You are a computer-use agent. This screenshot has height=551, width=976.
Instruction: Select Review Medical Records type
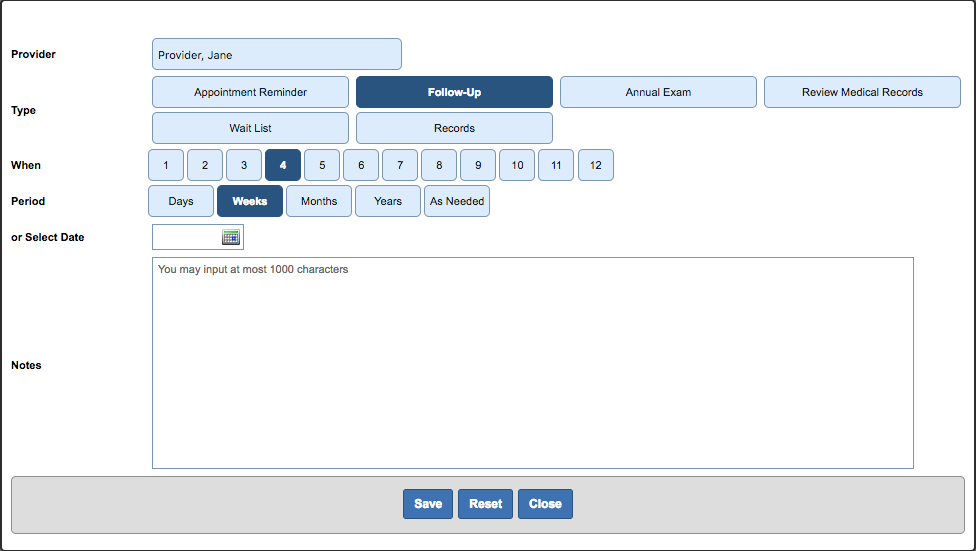[x=862, y=92]
